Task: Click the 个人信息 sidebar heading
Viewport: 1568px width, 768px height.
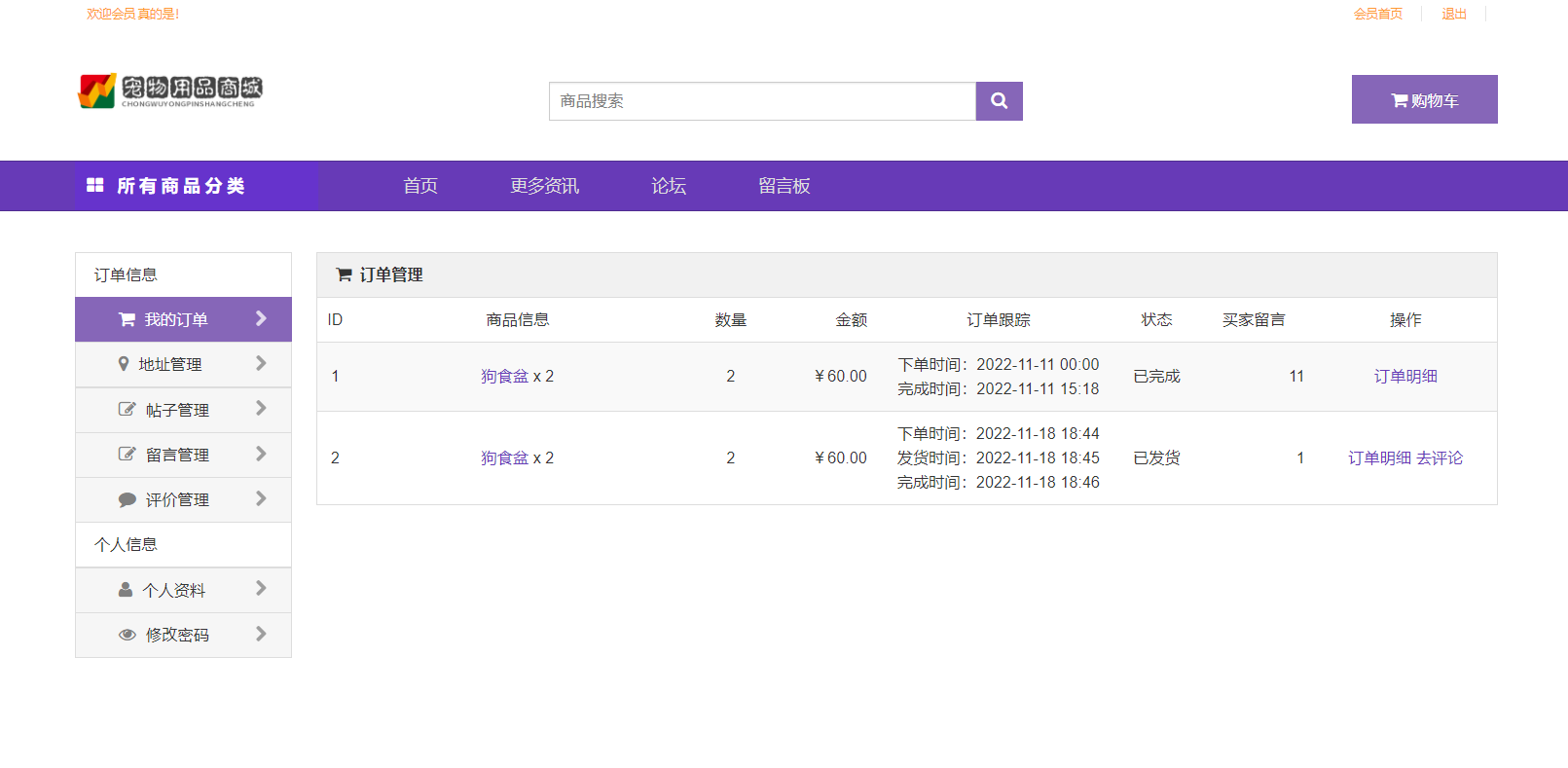Action: click(126, 544)
